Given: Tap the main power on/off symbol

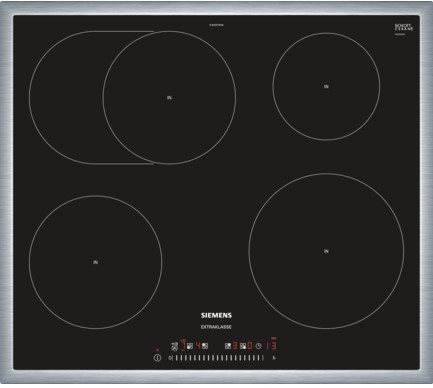Looking at the screenshot, I should tap(157, 358).
